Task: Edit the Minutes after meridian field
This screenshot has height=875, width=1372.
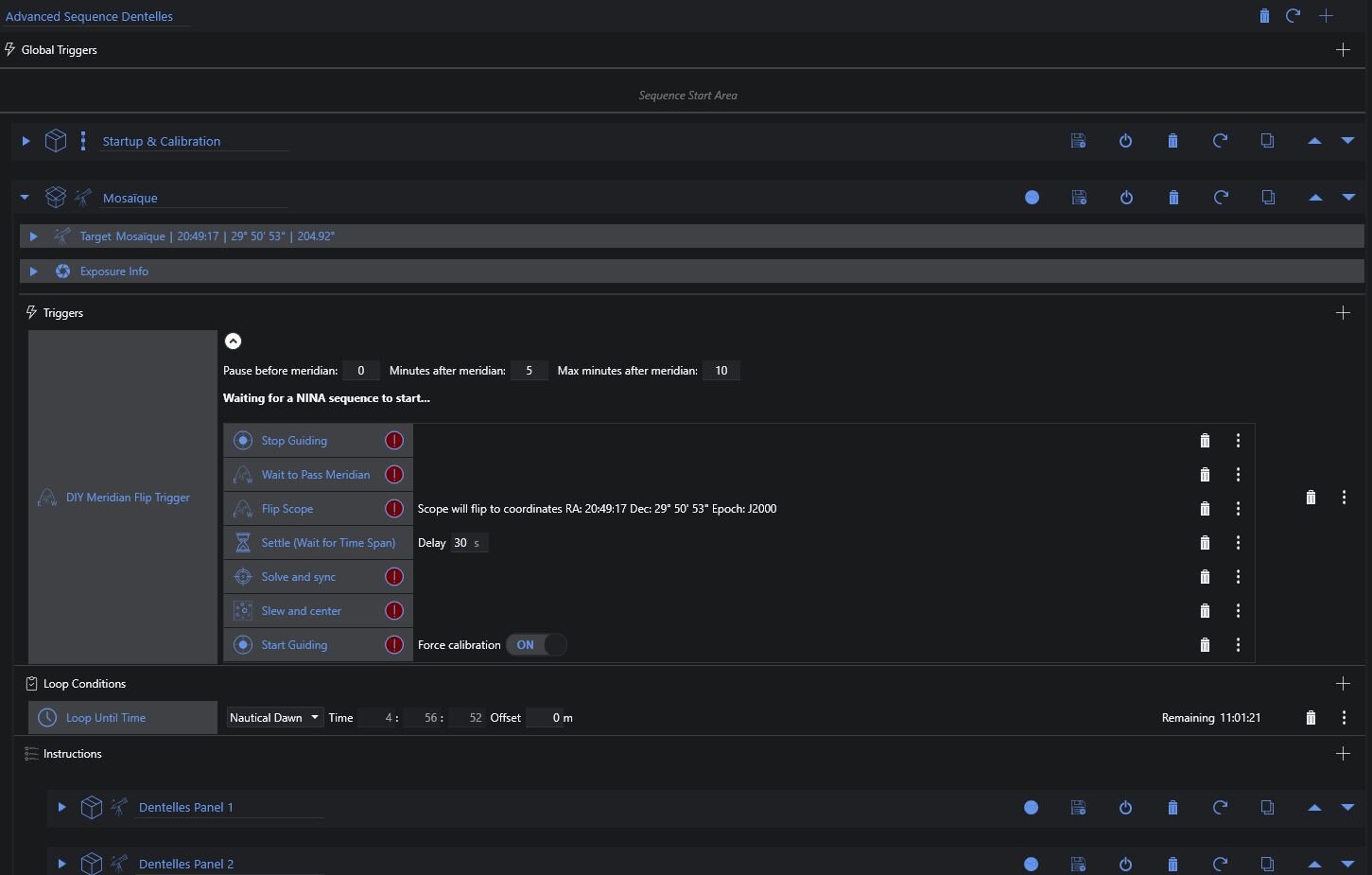Action: [x=529, y=371]
